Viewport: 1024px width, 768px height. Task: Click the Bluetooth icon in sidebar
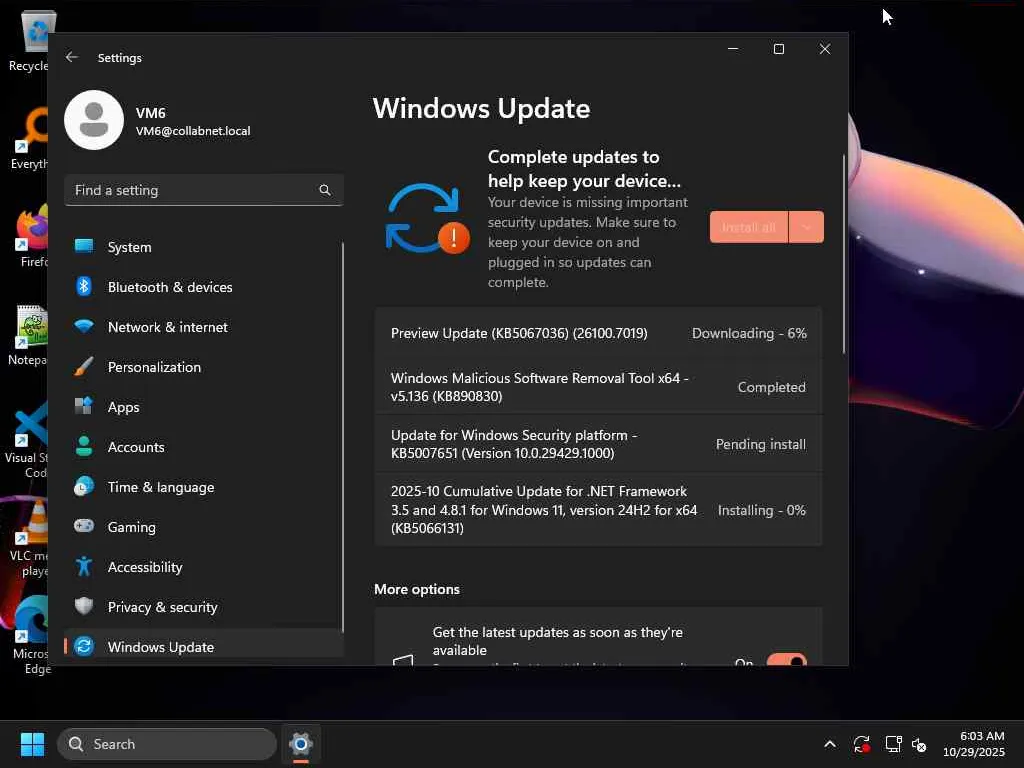(x=84, y=286)
